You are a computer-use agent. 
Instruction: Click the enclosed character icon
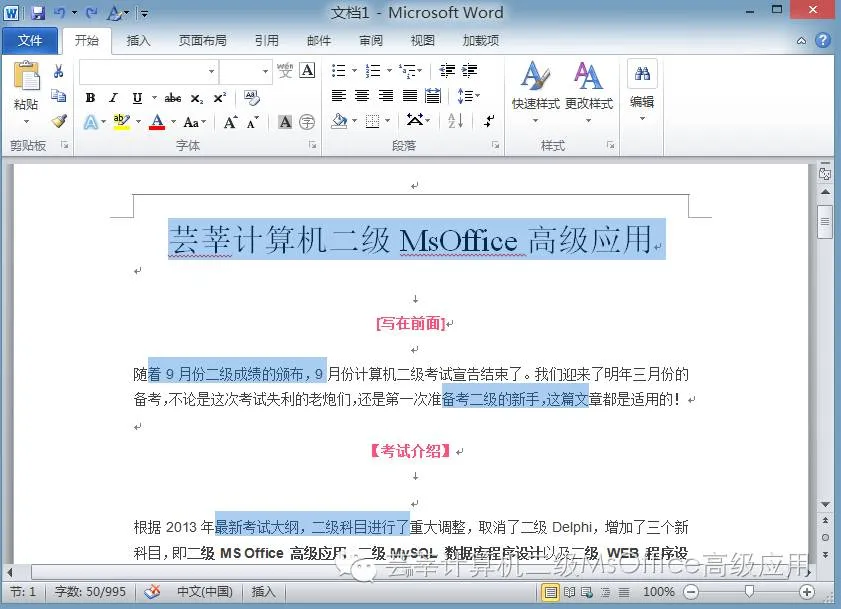pyautogui.click(x=307, y=122)
